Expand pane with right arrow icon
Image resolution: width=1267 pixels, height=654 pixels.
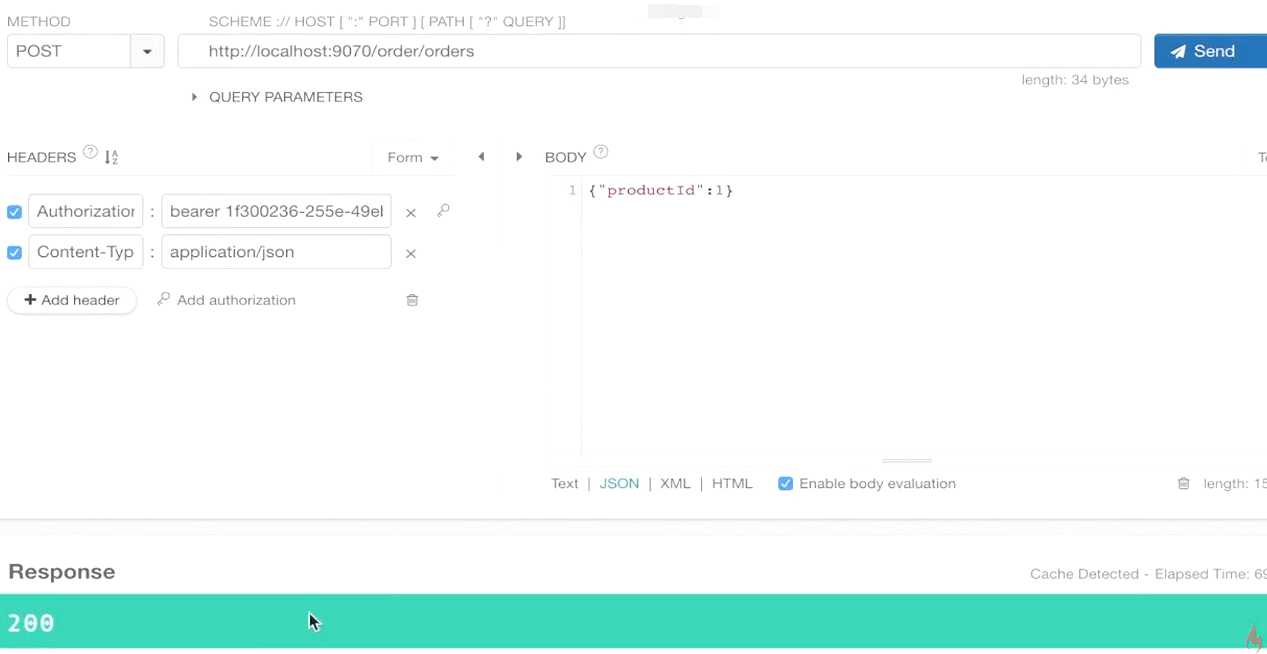click(519, 157)
